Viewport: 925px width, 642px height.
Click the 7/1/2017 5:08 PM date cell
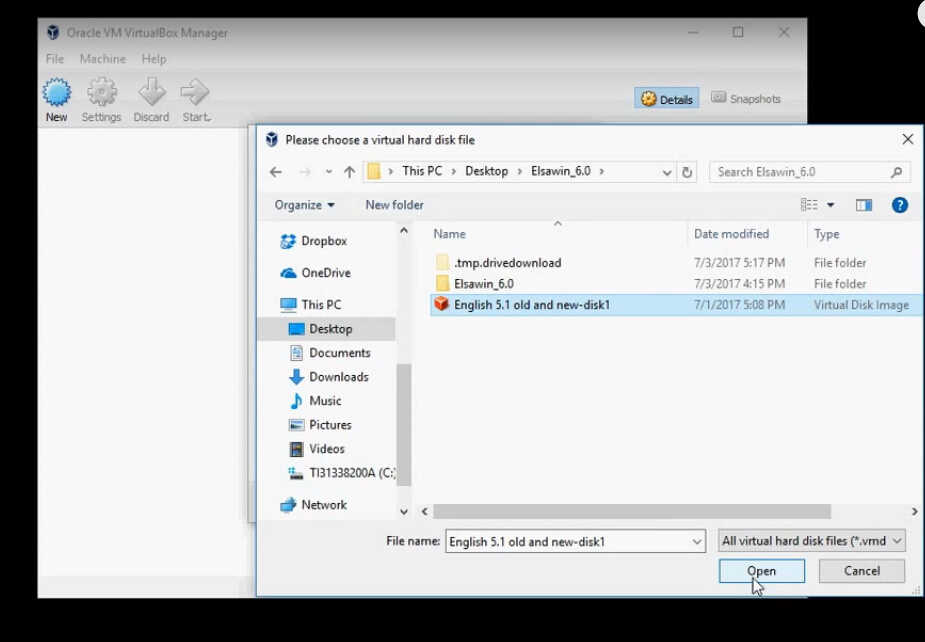point(739,305)
